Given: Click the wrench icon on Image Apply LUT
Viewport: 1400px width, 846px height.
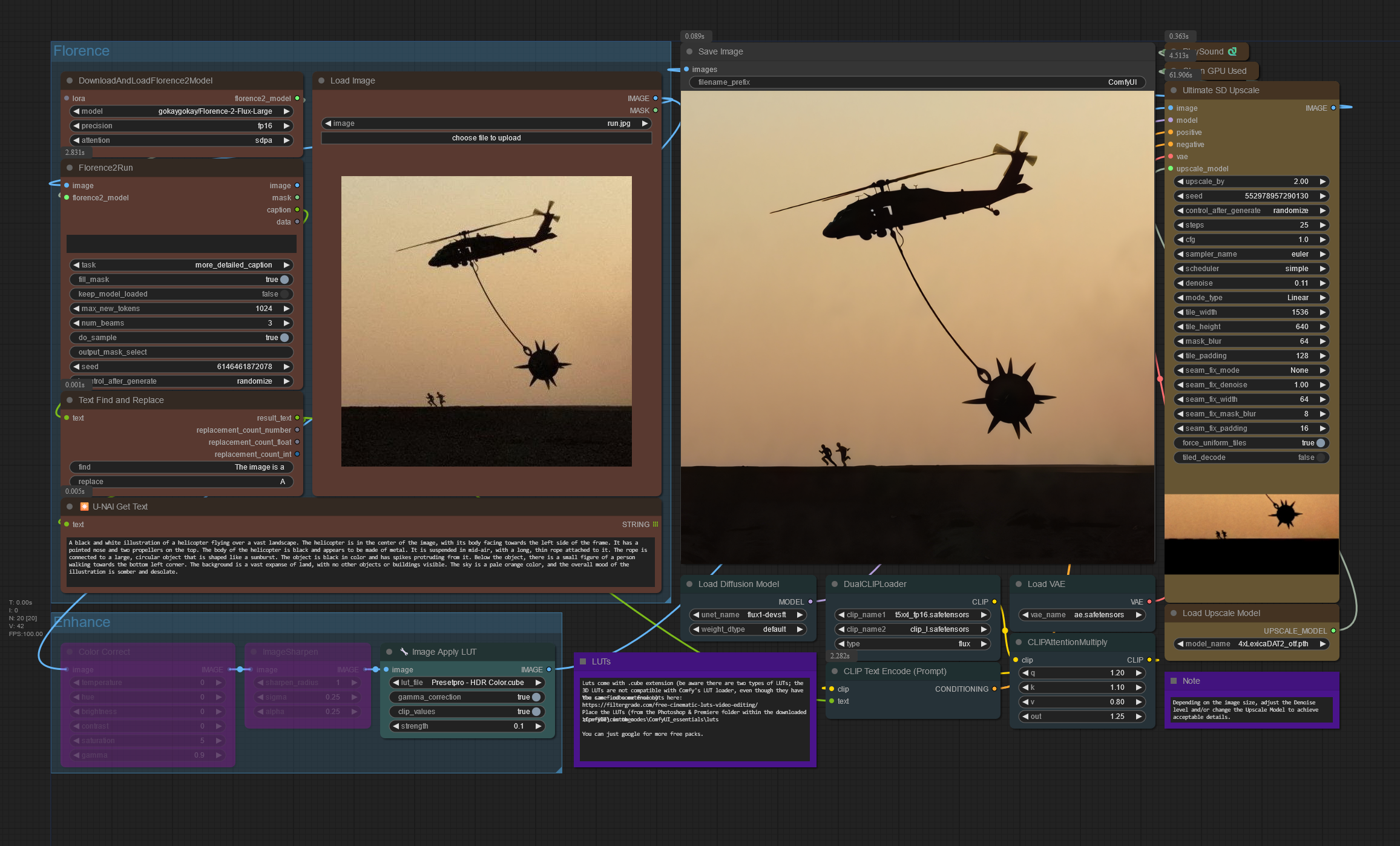Looking at the screenshot, I should 404,652.
